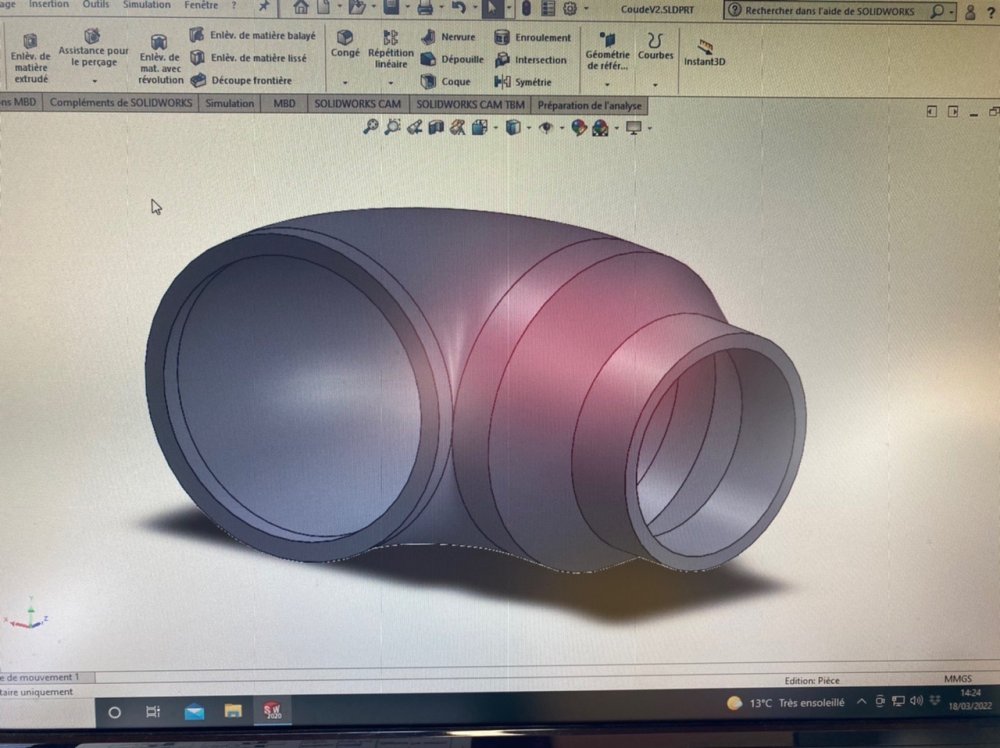Click Enlèv. de matière extrudé tool
Viewport: 1000px width, 748px height.
(x=30, y=57)
